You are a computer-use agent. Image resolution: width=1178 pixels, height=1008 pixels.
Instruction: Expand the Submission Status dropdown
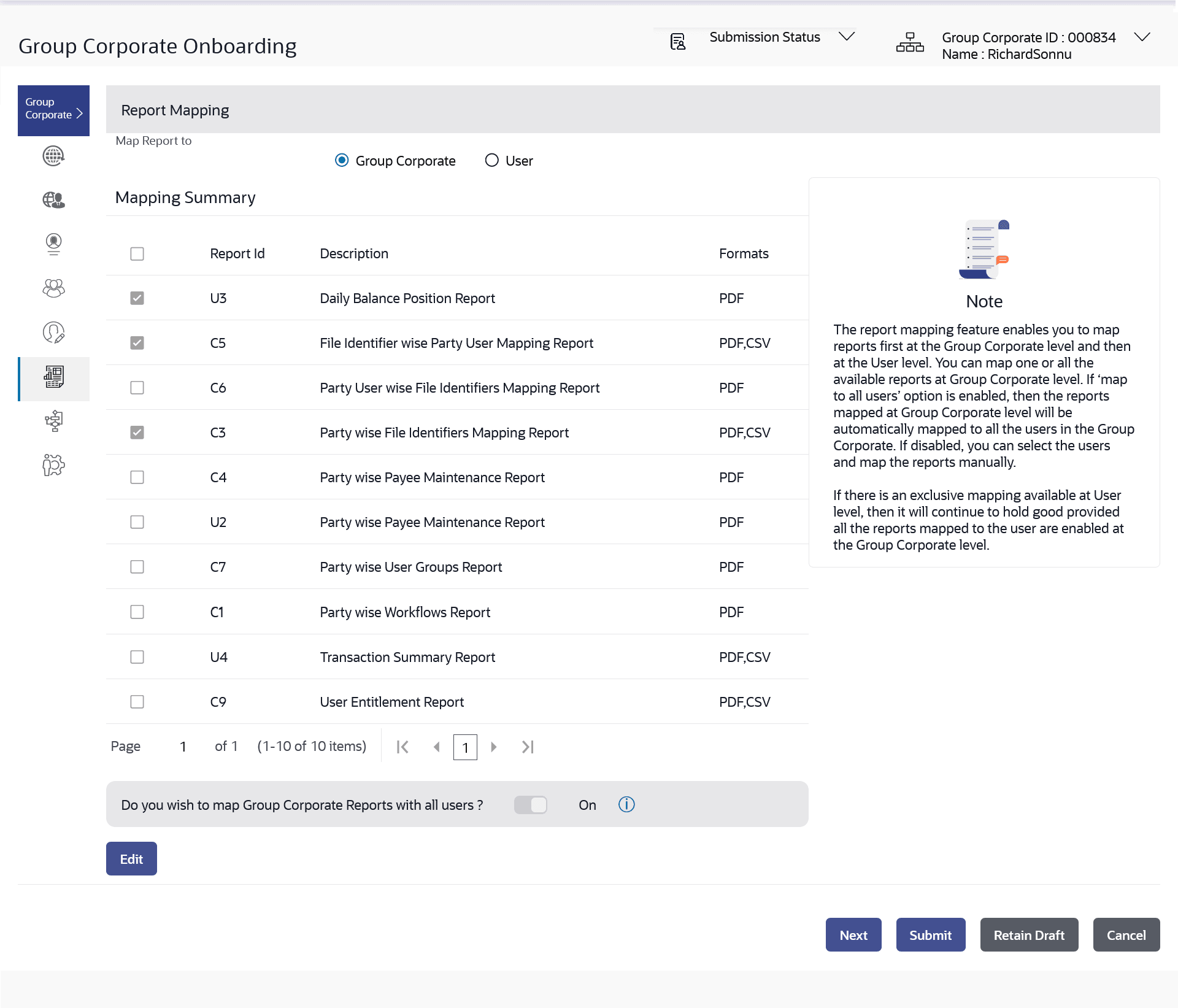pos(847,37)
